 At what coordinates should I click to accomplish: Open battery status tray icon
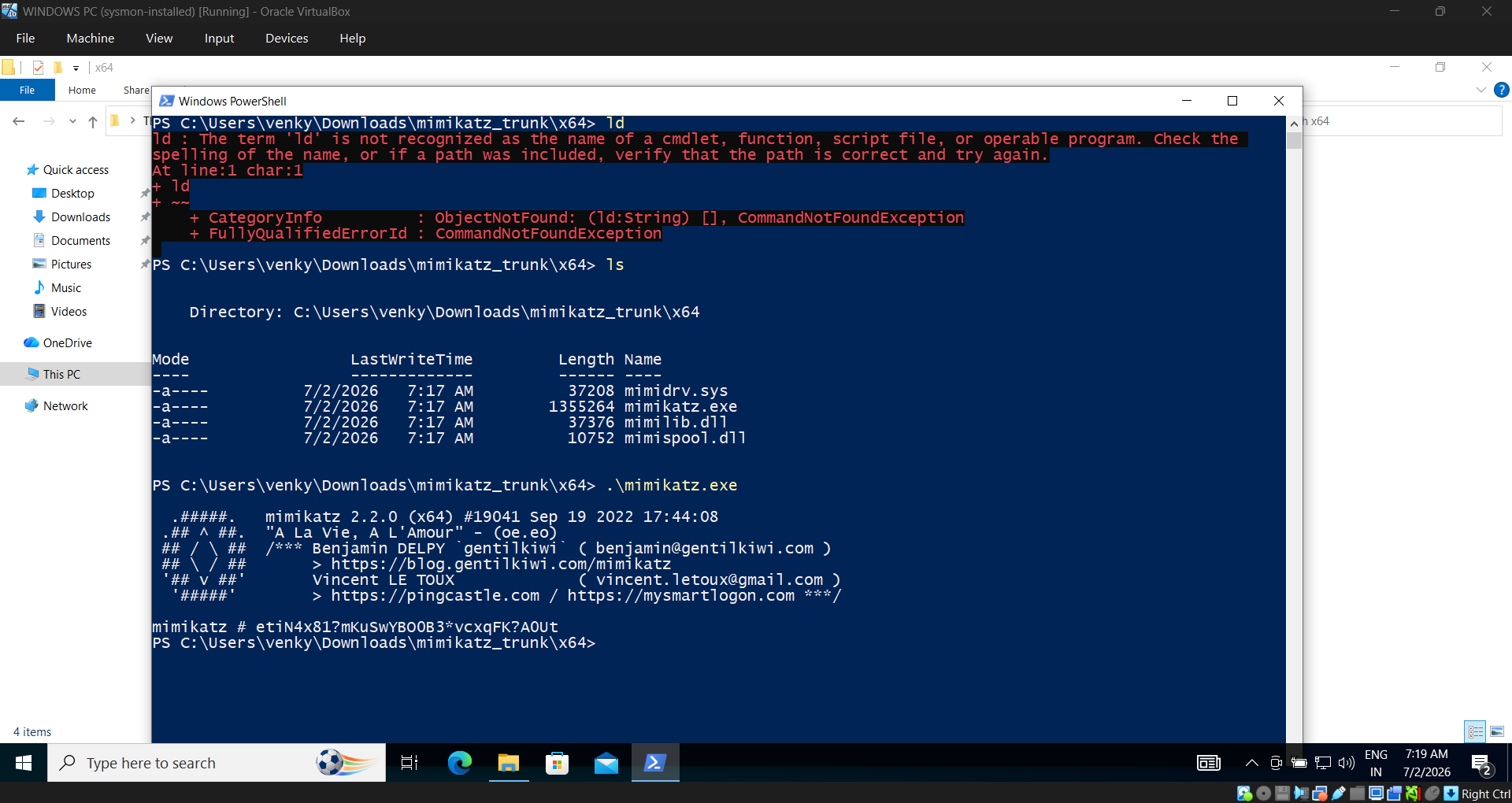(x=1299, y=763)
